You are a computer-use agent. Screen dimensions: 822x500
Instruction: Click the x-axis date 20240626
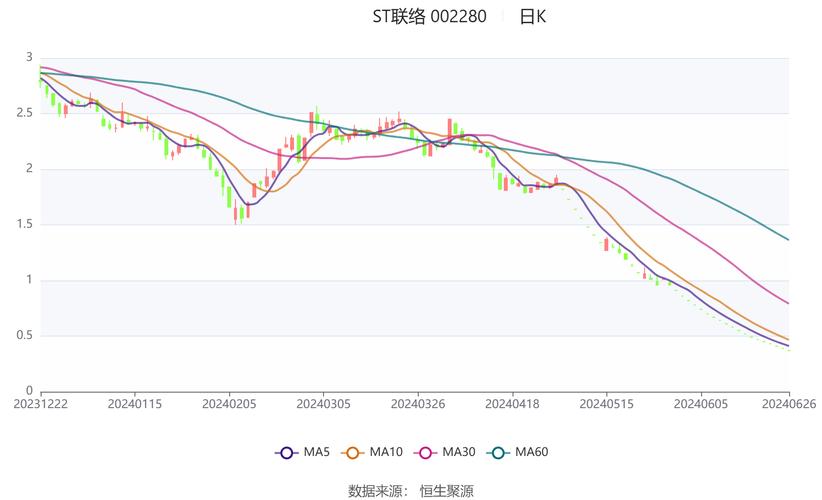point(789,404)
